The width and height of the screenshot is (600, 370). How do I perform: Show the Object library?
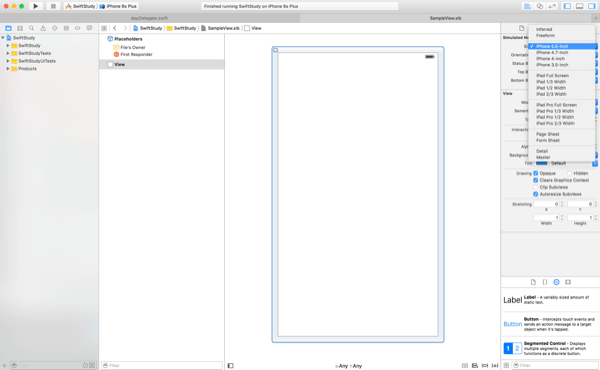click(556, 282)
